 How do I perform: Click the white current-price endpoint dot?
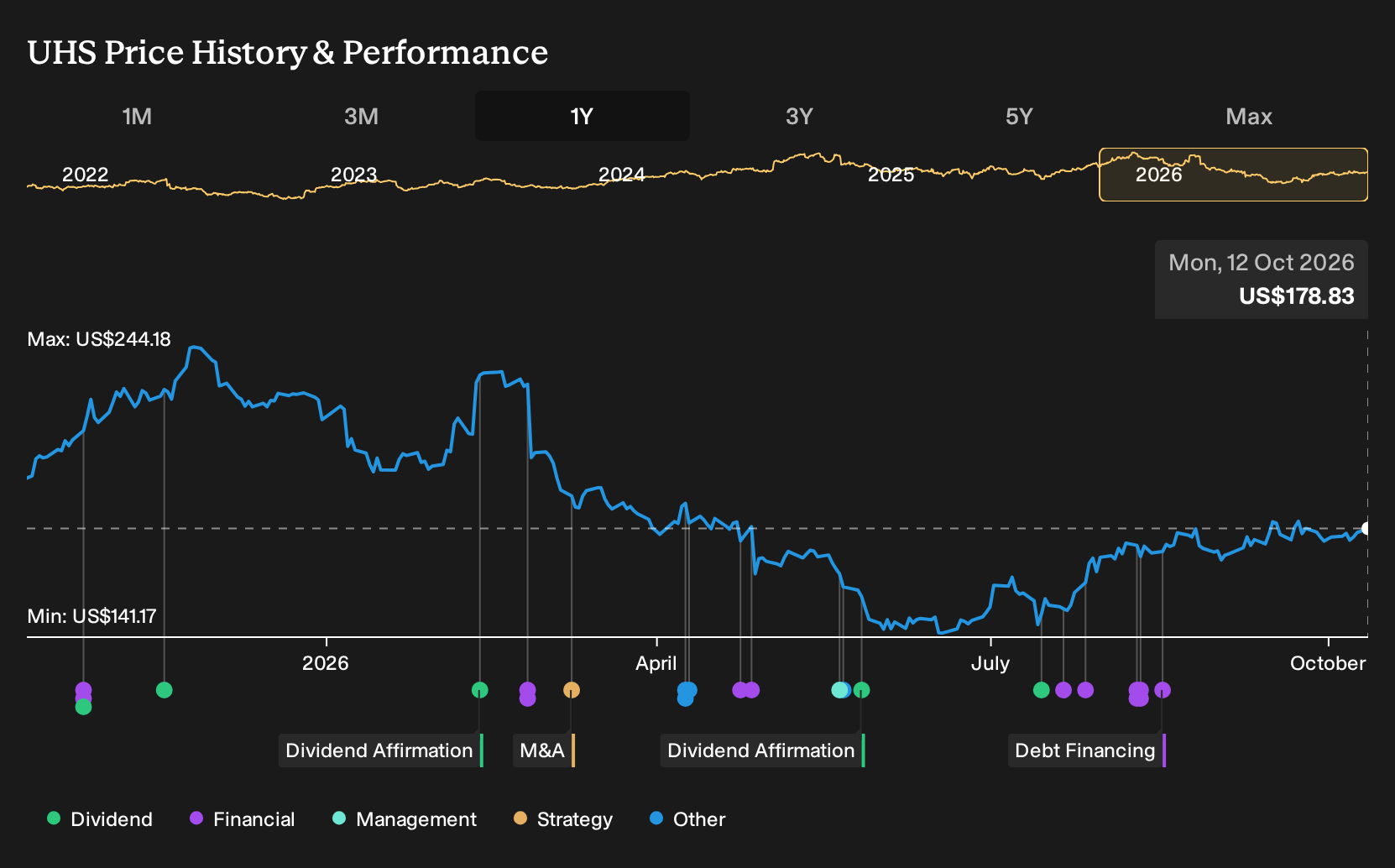pos(1366,528)
